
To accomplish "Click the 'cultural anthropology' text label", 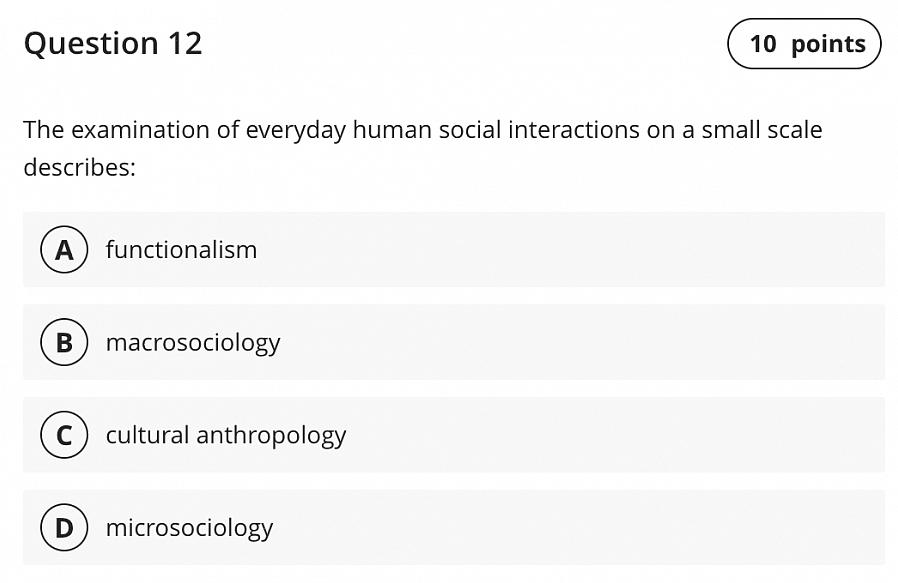I will click(226, 435).
